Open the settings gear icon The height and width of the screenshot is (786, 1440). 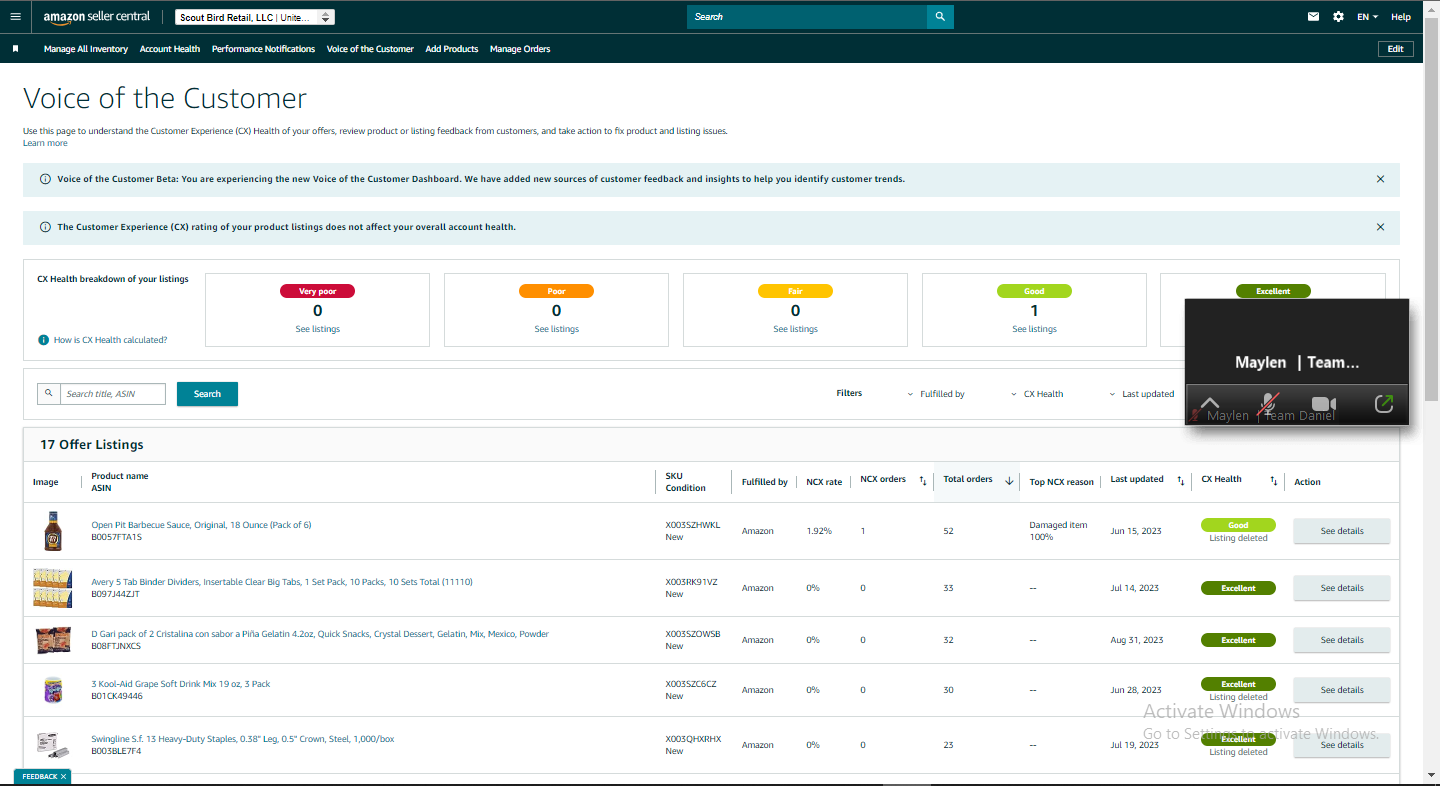tap(1339, 17)
